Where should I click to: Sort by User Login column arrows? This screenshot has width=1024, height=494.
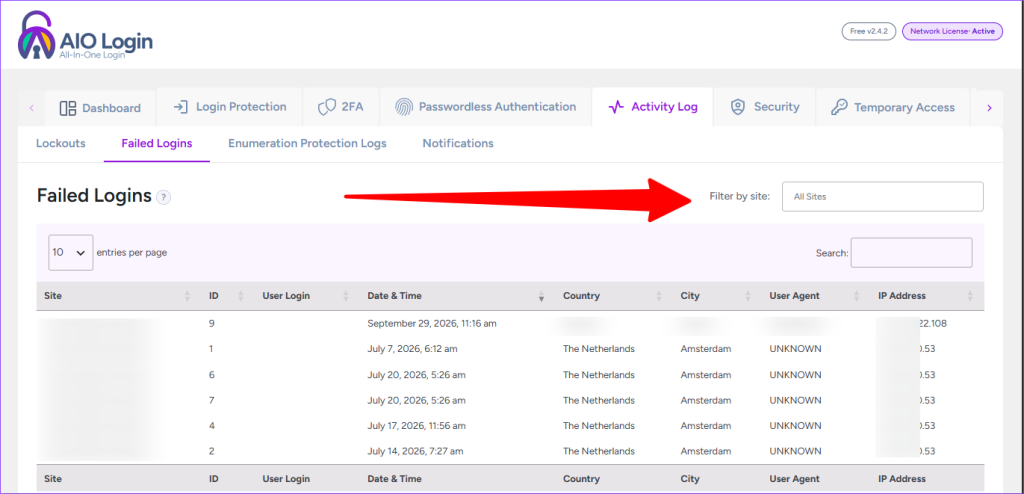pyautogui.click(x=345, y=296)
